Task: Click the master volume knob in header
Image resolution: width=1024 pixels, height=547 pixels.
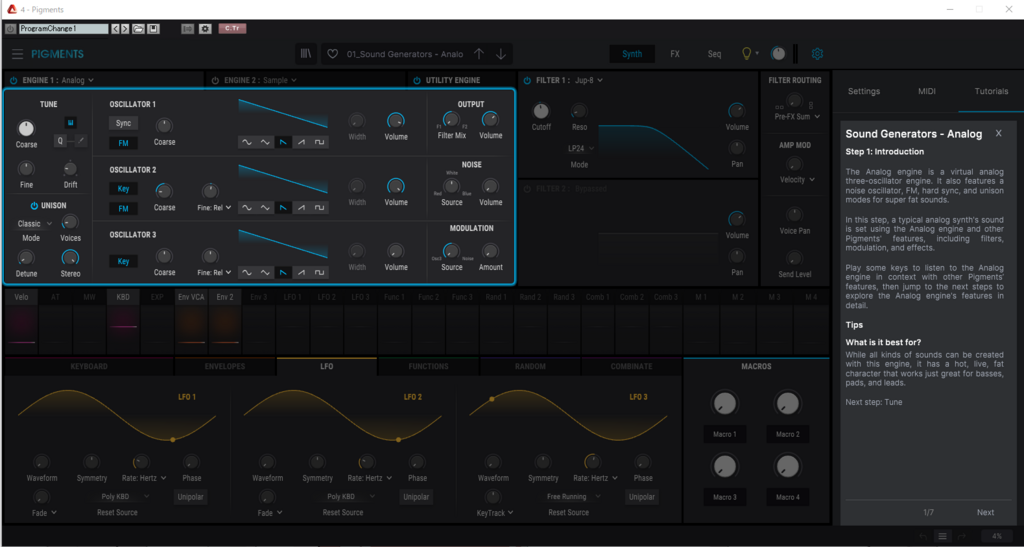Action: [778, 54]
